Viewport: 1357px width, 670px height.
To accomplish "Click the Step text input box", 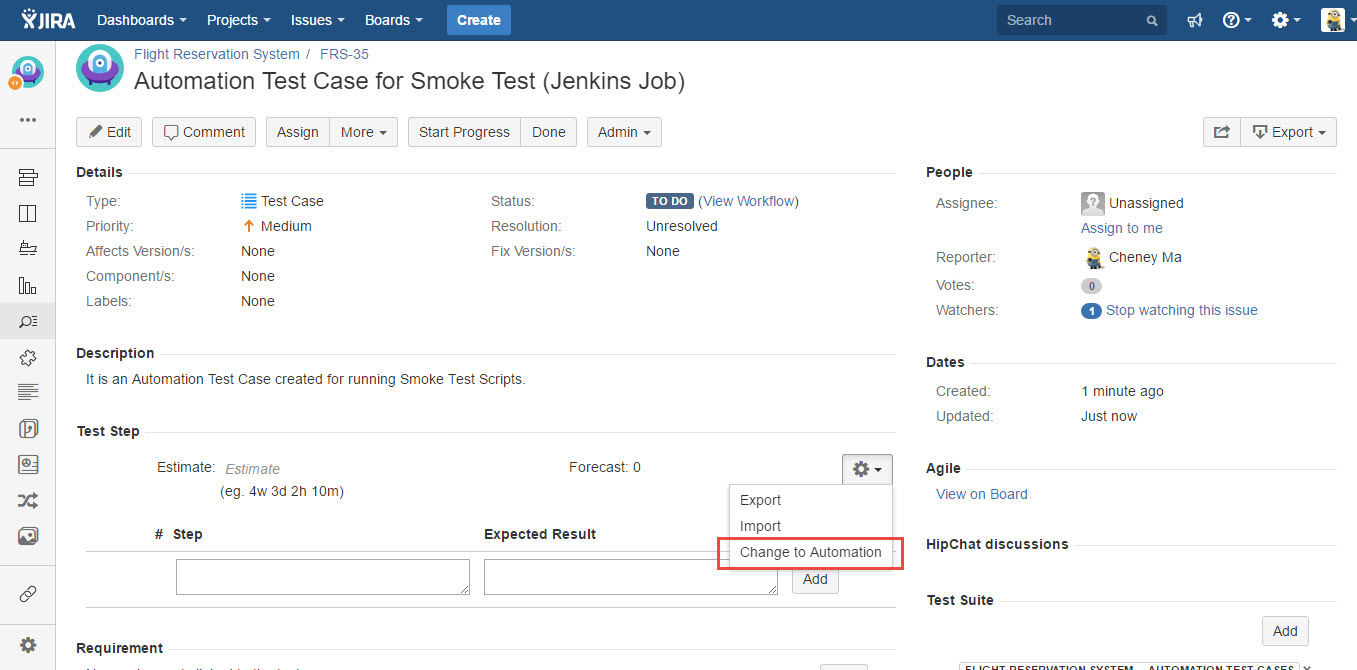I will pyautogui.click(x=322, y=577).
